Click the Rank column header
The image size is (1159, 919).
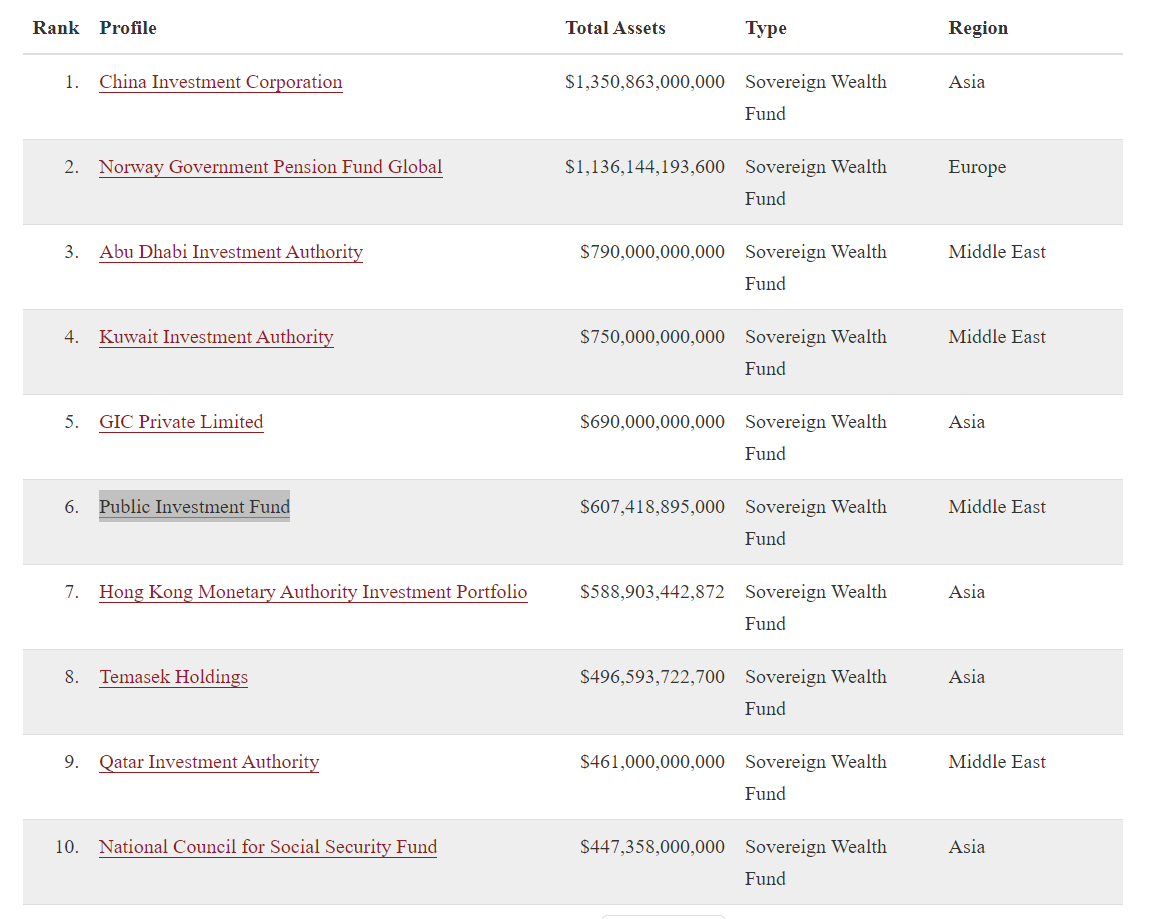[x=56, y=28]
